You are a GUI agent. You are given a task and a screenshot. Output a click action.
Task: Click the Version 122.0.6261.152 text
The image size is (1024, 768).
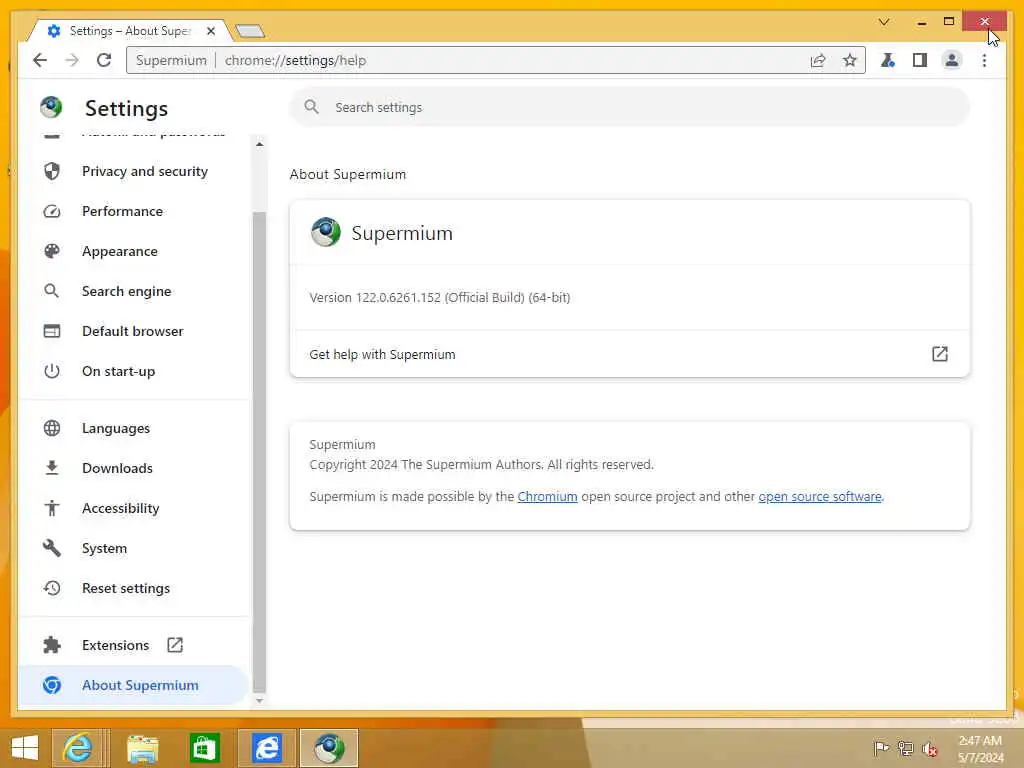(x=440, y=297)
